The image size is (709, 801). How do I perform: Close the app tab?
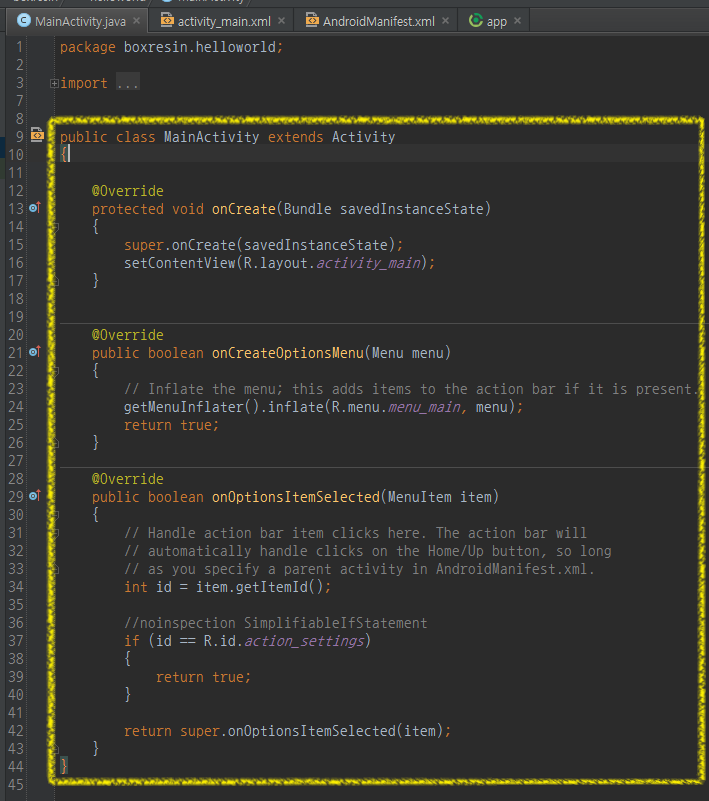coord(517,21)
